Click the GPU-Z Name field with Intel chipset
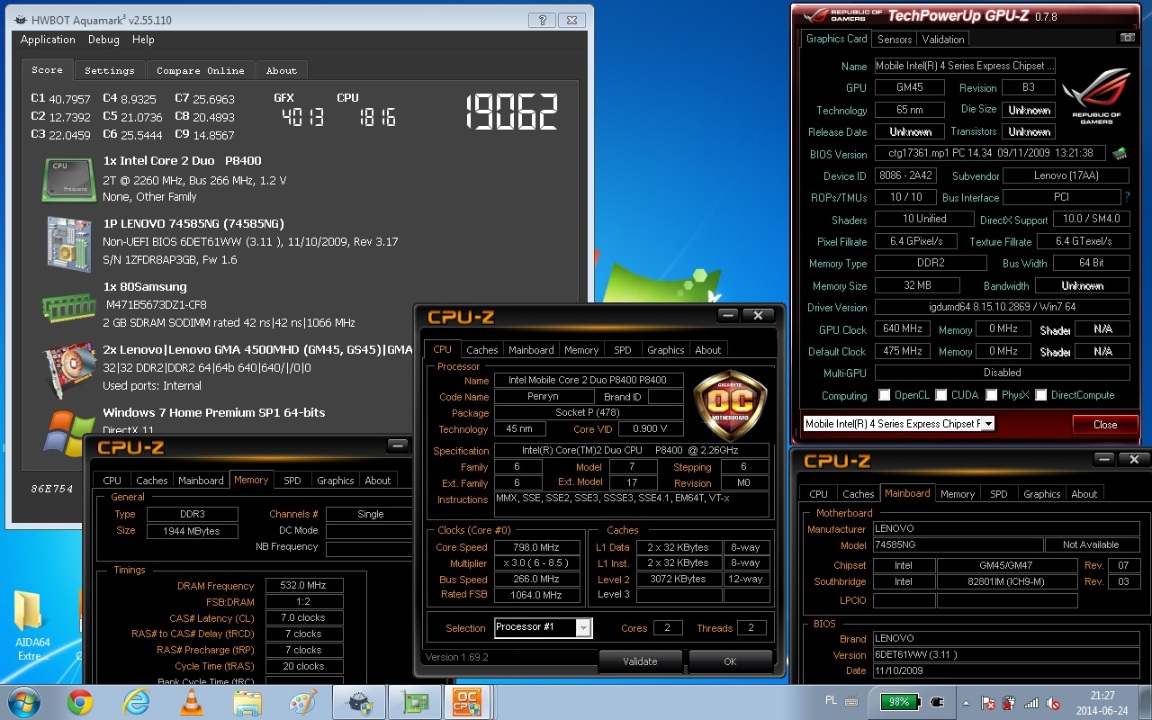The width and height of the screenshot is (1152, 720). [x=965, y=65]
